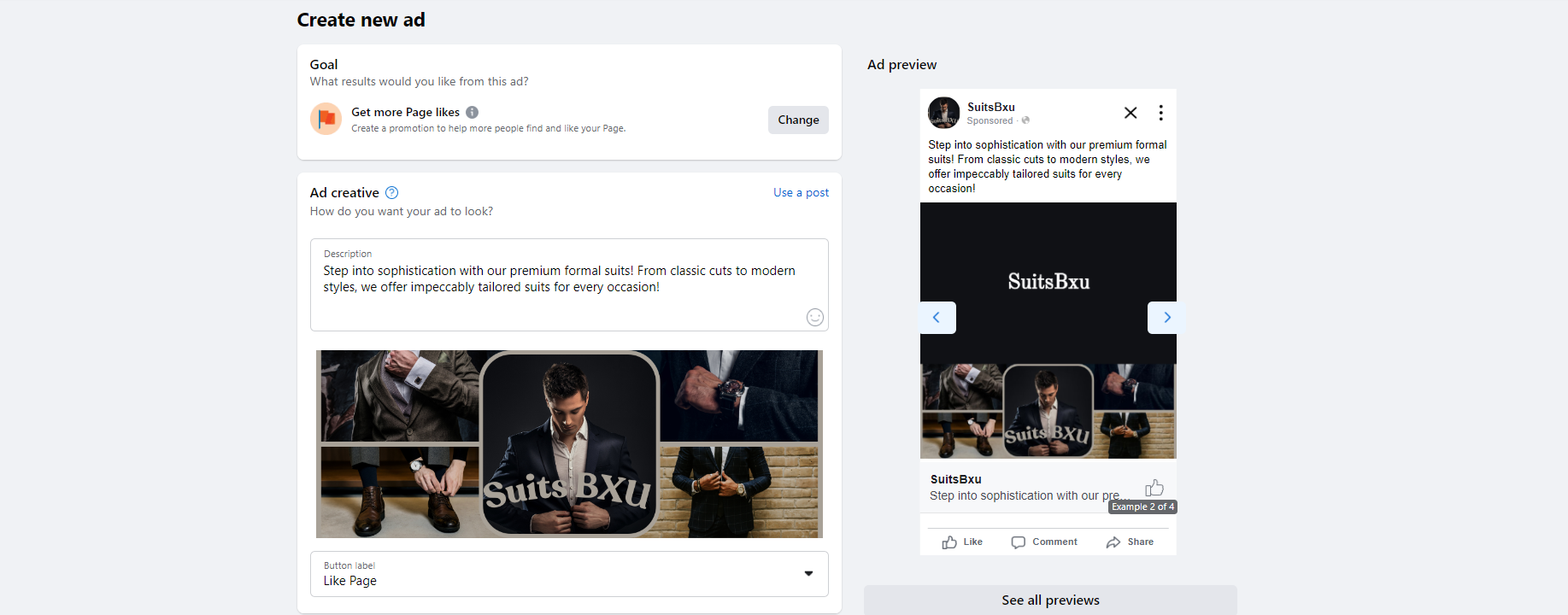Click the SuitsBXU ad creative image
The image size is (1568, 615).
(x=569, y=444)
